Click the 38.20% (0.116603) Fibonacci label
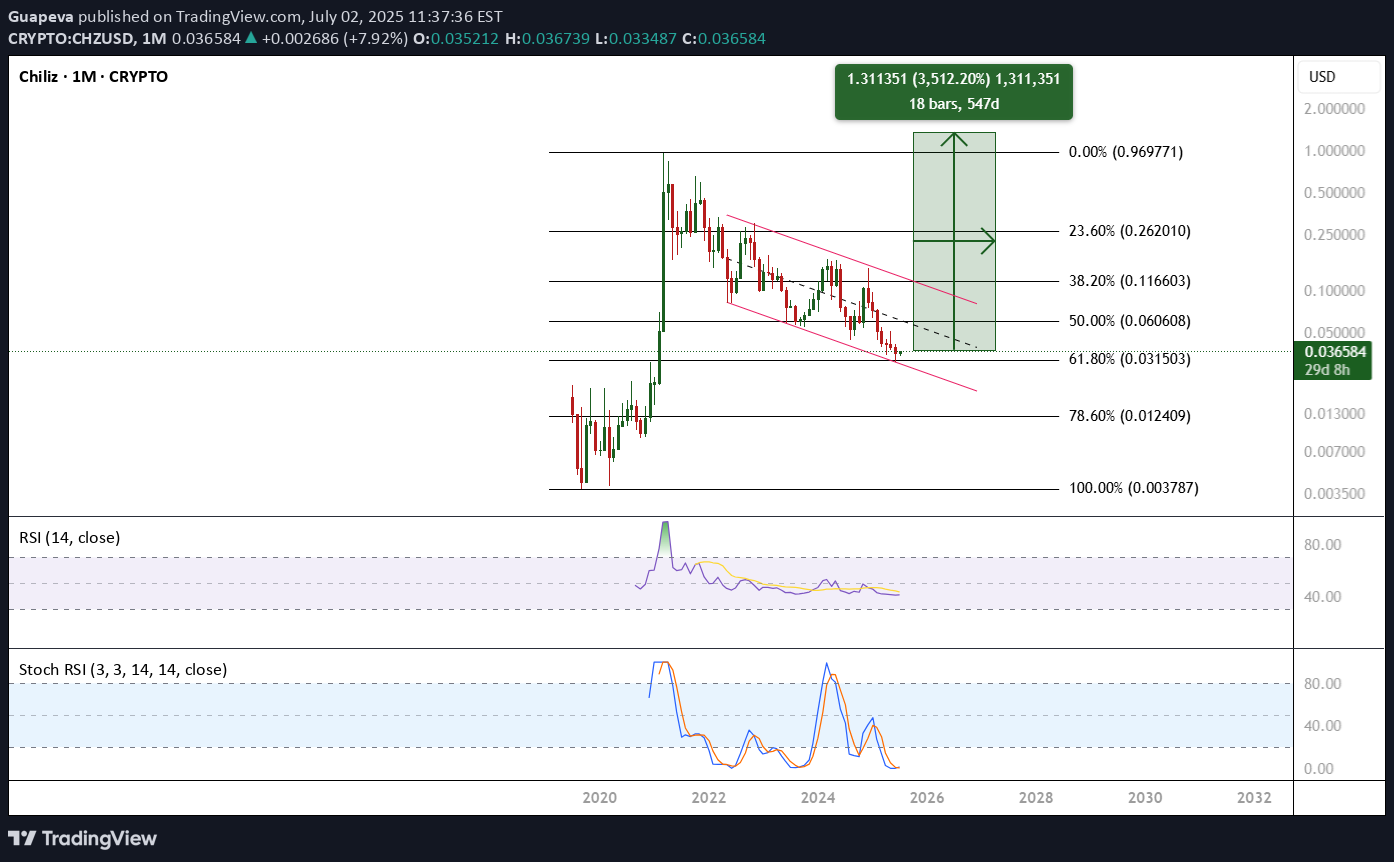Viewport: 1394px width, 862px height. [1130, 281]
